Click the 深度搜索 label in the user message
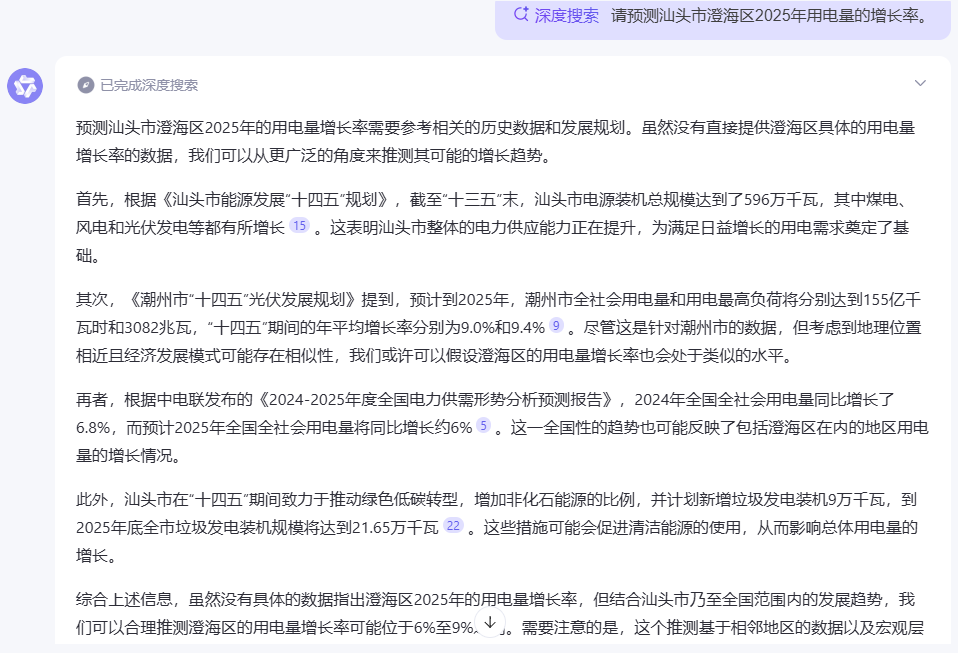Screen dimensions: 958x653 coord(566,15)
